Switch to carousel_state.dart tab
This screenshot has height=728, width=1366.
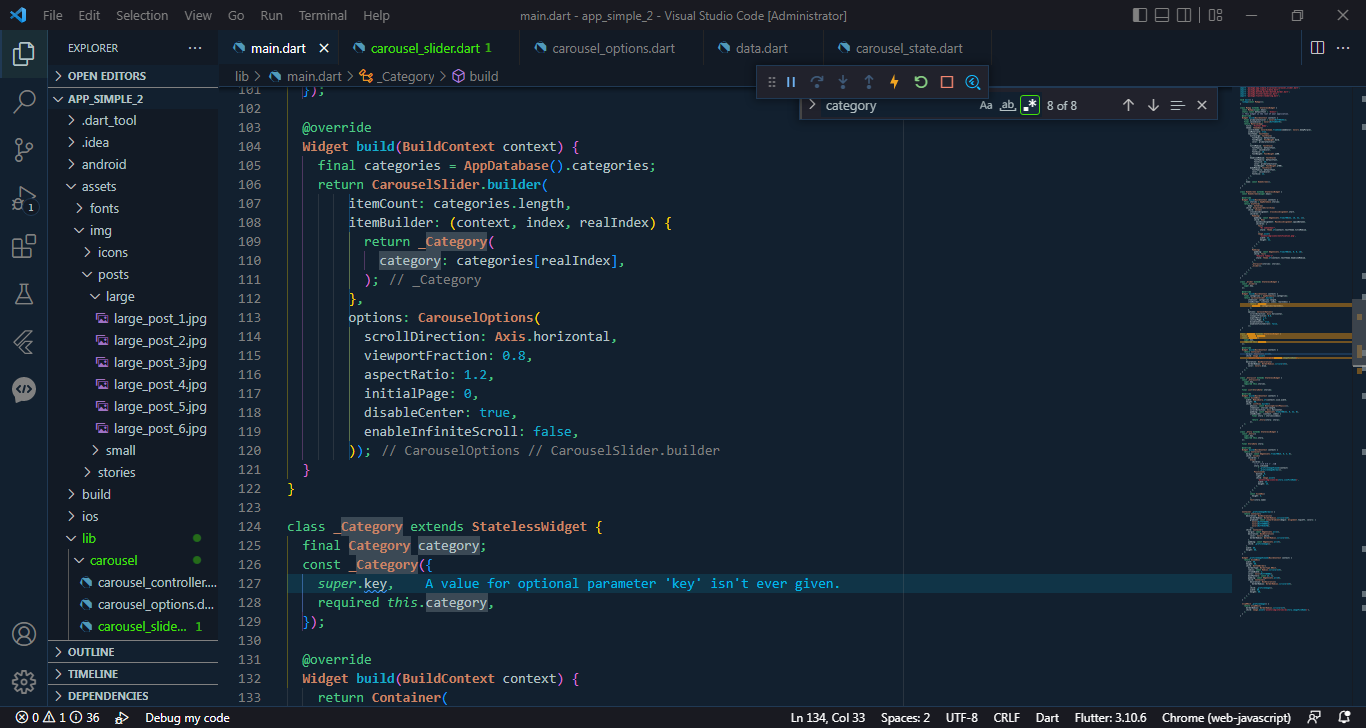[909, 48]
